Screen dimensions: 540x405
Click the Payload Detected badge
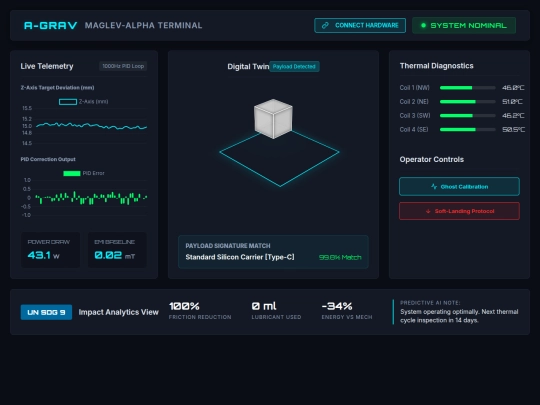(x=294, y=66)
